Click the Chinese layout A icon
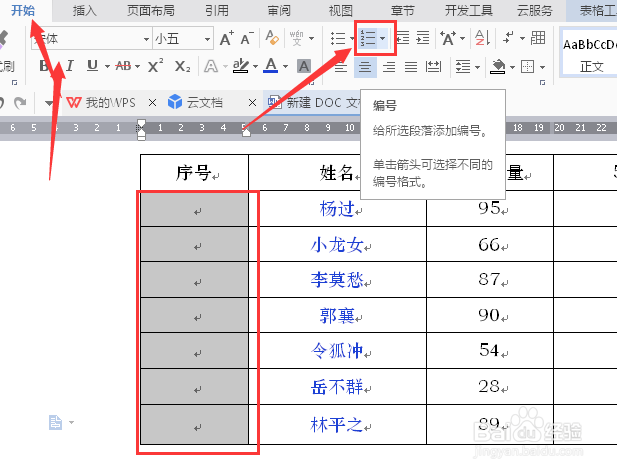This screenshot has width=617, height=473. (448, 39)
